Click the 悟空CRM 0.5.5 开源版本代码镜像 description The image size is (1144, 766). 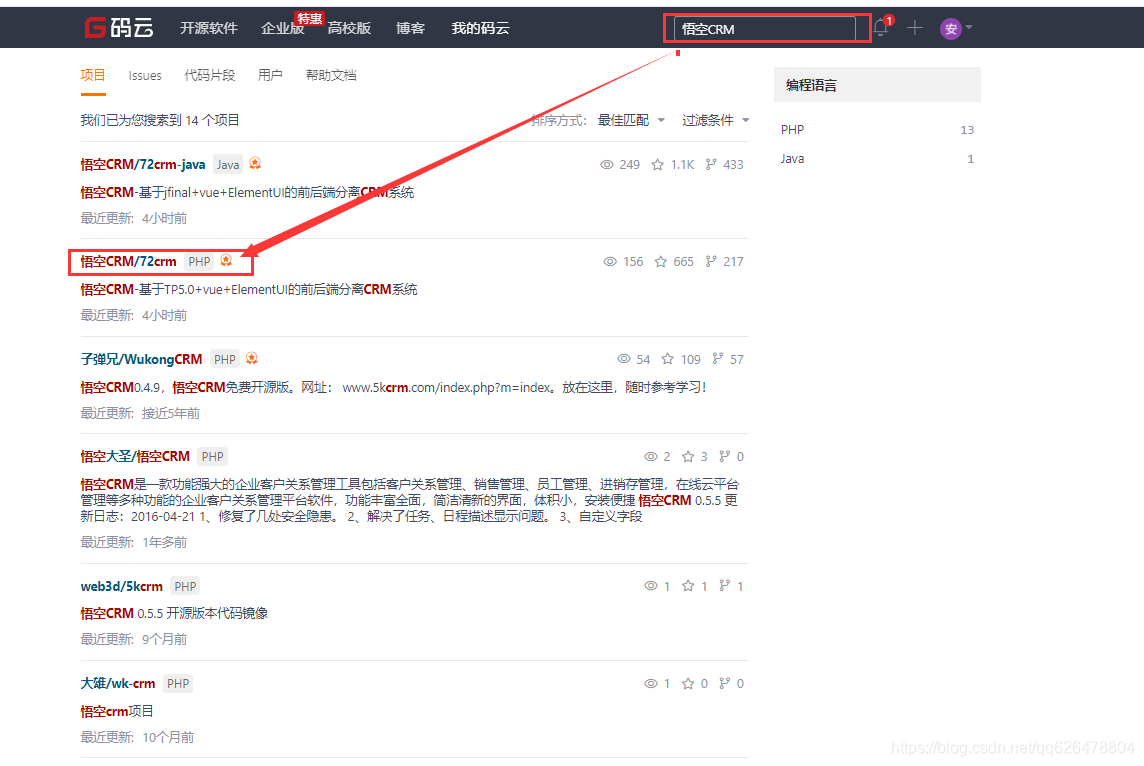(x=174, y=614)
